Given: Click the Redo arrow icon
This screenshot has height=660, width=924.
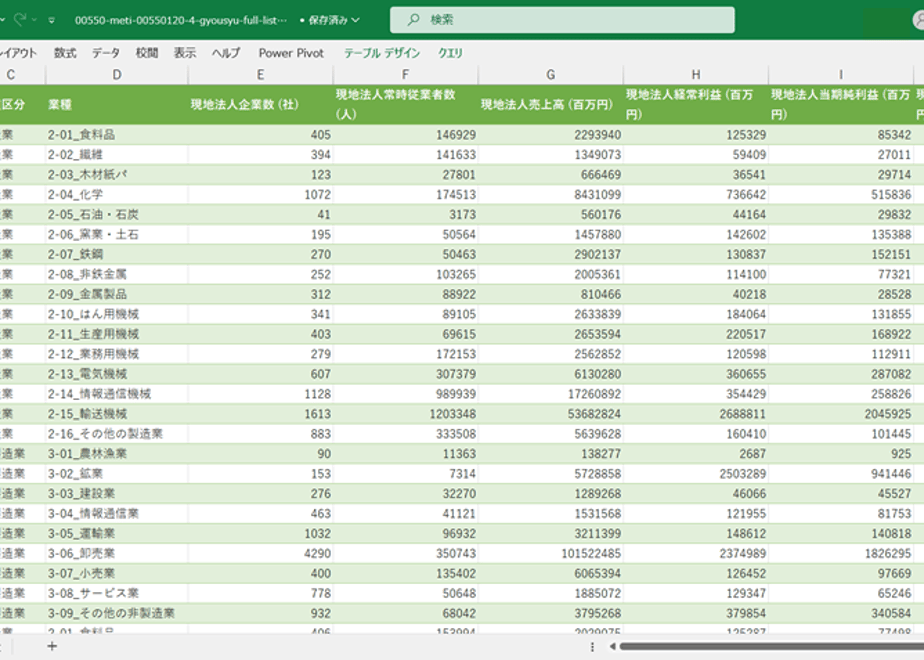Looking at the screenshot, I should [21, 19].
